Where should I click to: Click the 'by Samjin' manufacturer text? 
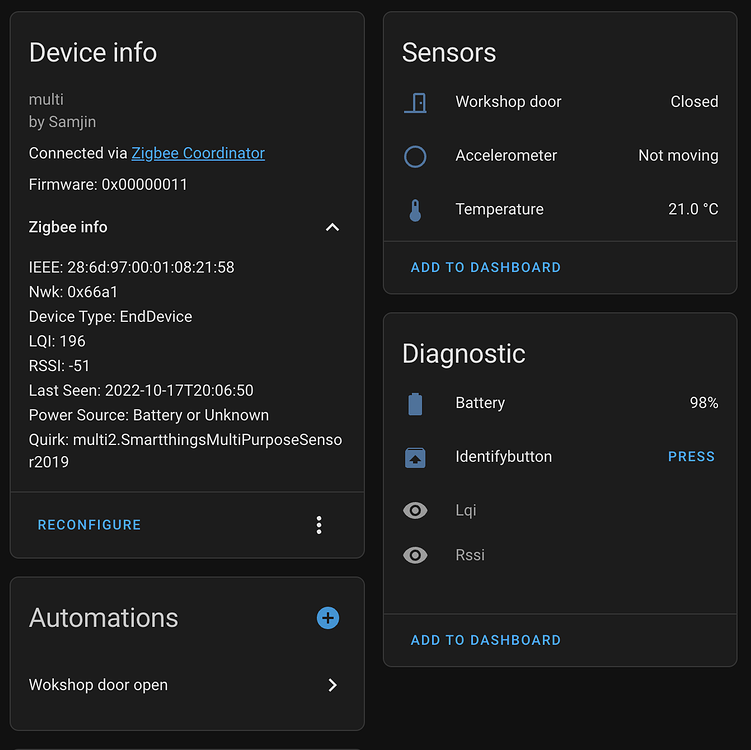62,122
